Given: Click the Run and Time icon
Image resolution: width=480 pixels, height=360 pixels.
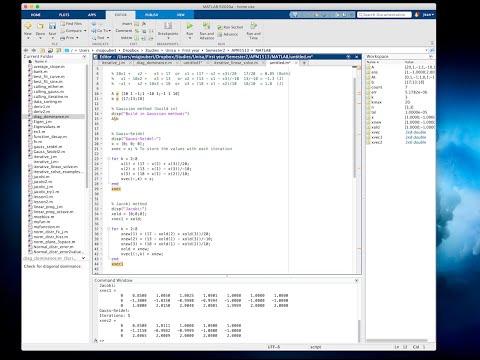Looking at the screenshot, I should [x=254, y=26].
